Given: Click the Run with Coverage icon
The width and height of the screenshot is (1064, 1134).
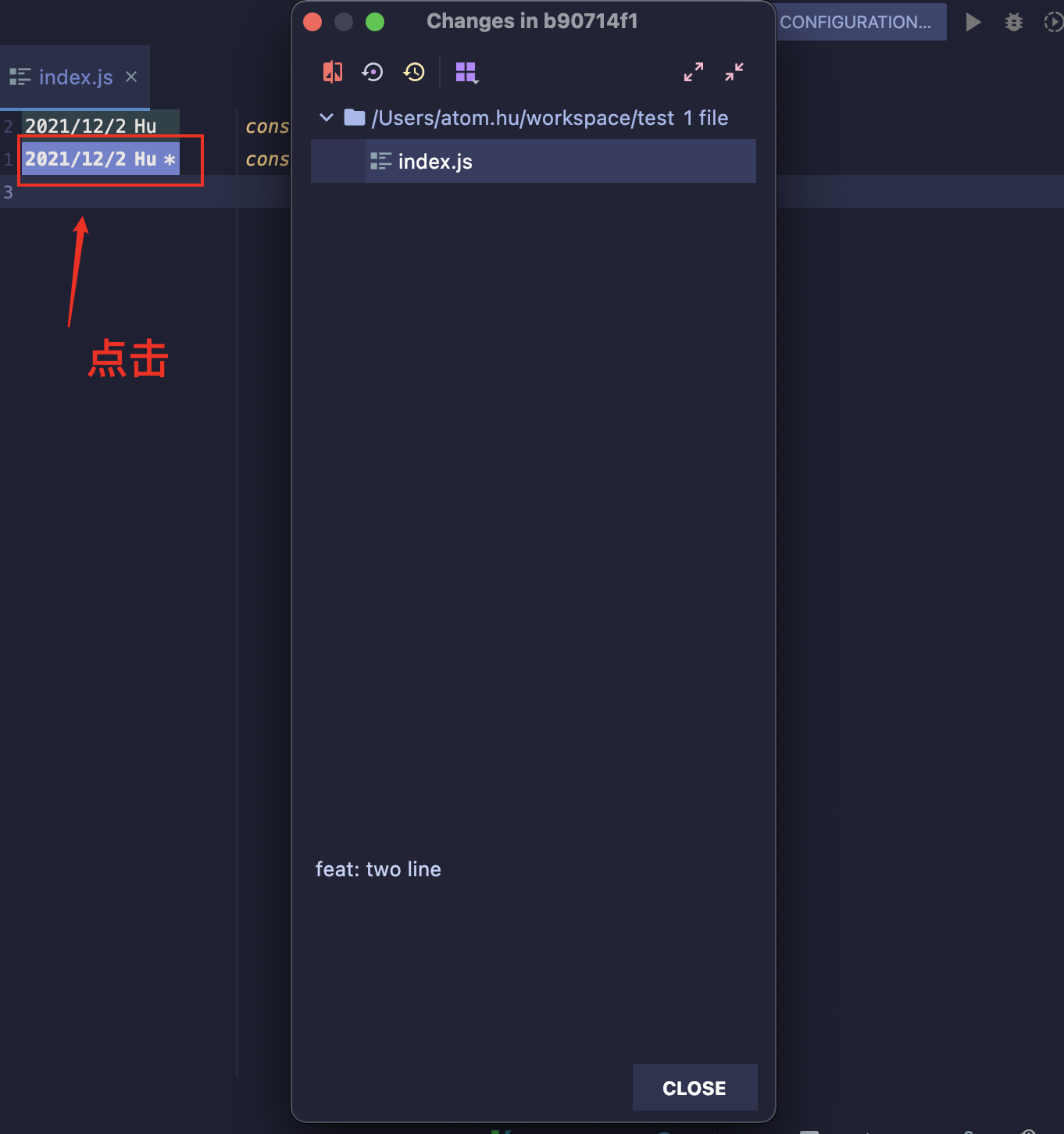Looking at the screenshot, I should pyautogui.click(x=1052, y=22).
